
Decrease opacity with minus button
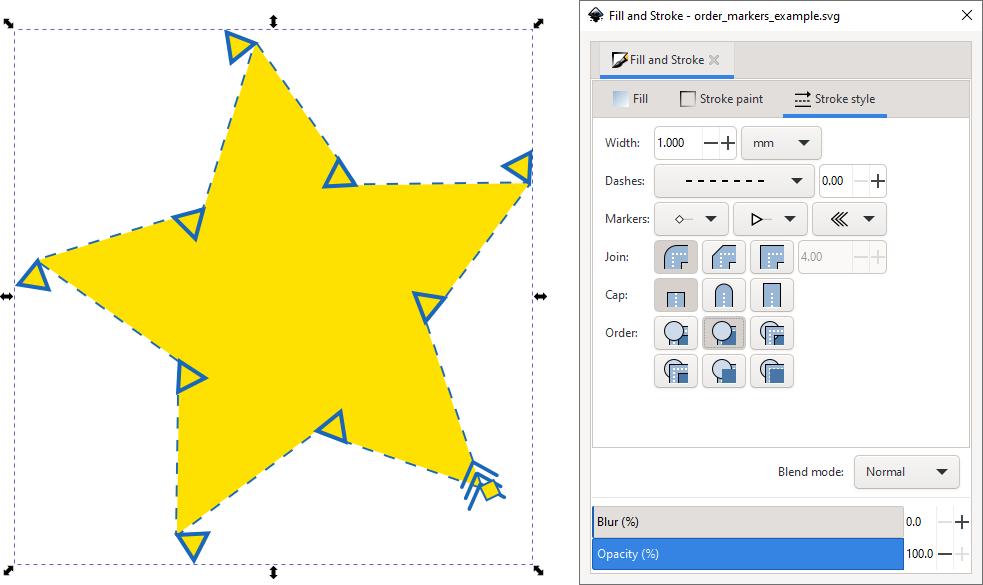pos(945,554)
